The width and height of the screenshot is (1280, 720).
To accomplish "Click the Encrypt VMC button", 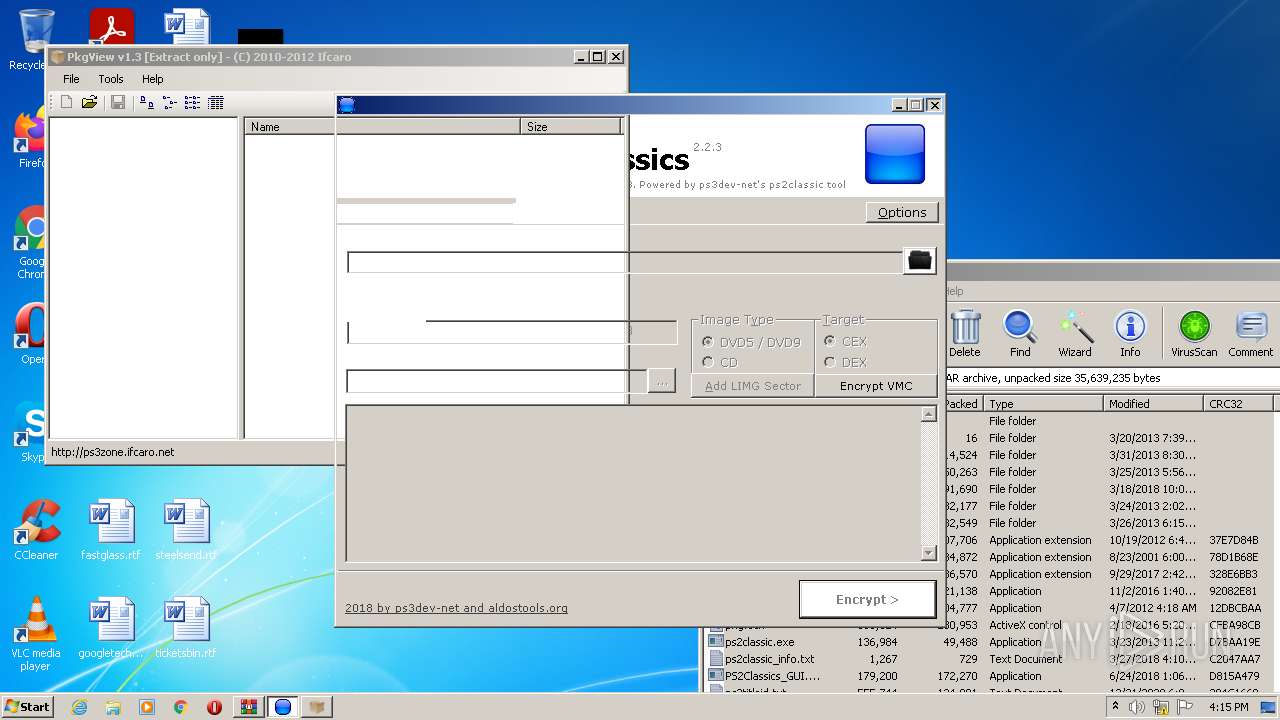I will pos(876,386).
